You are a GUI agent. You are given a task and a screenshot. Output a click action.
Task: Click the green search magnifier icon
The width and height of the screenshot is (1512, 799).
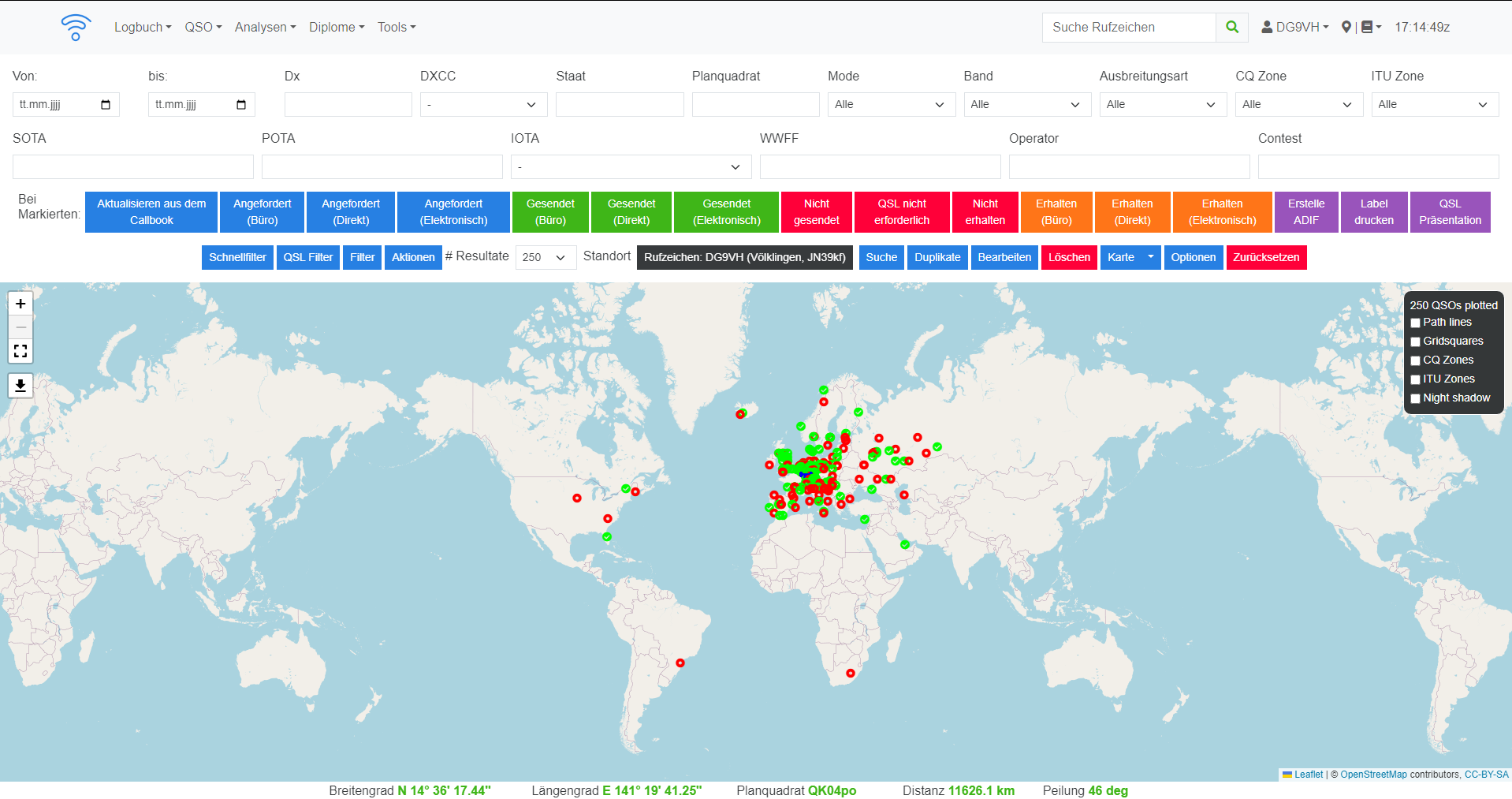tap(1231, 27)
